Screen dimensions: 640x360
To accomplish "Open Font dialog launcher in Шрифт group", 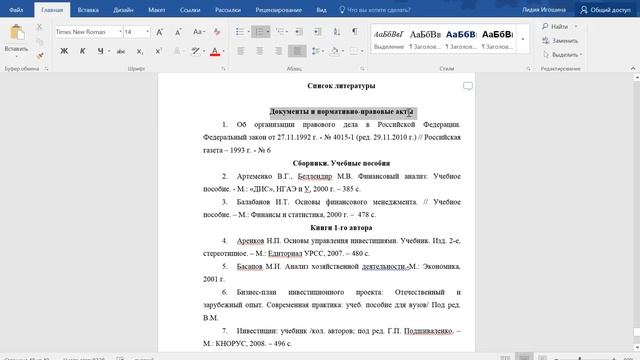I will click(x=223, y=69).
